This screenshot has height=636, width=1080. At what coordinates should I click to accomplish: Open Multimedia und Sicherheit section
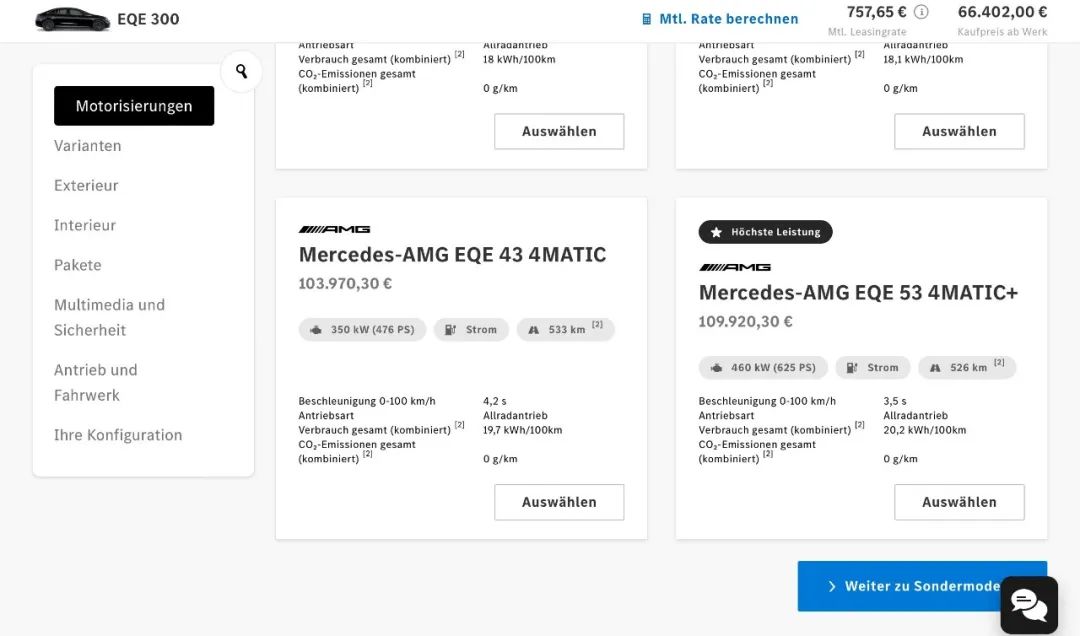(110, 318)
